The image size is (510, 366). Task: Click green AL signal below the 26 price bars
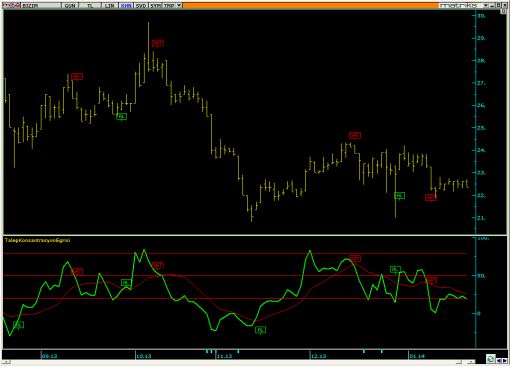[122, 116]
